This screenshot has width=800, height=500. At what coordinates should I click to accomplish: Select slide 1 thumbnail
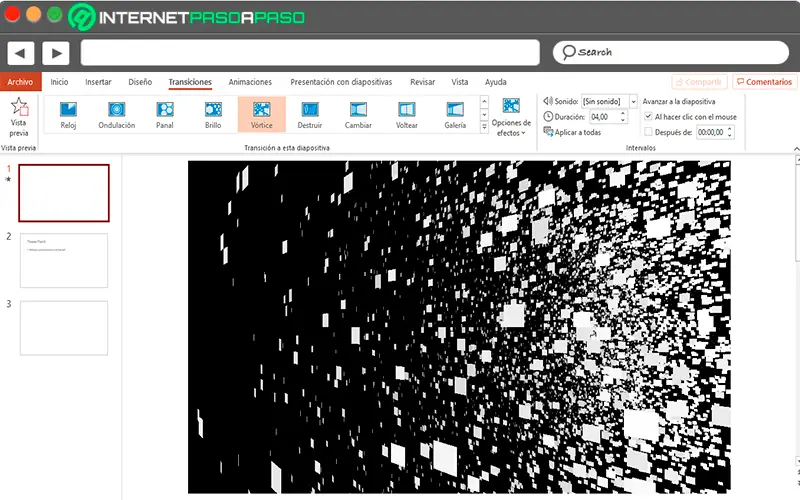coord(64,193)
